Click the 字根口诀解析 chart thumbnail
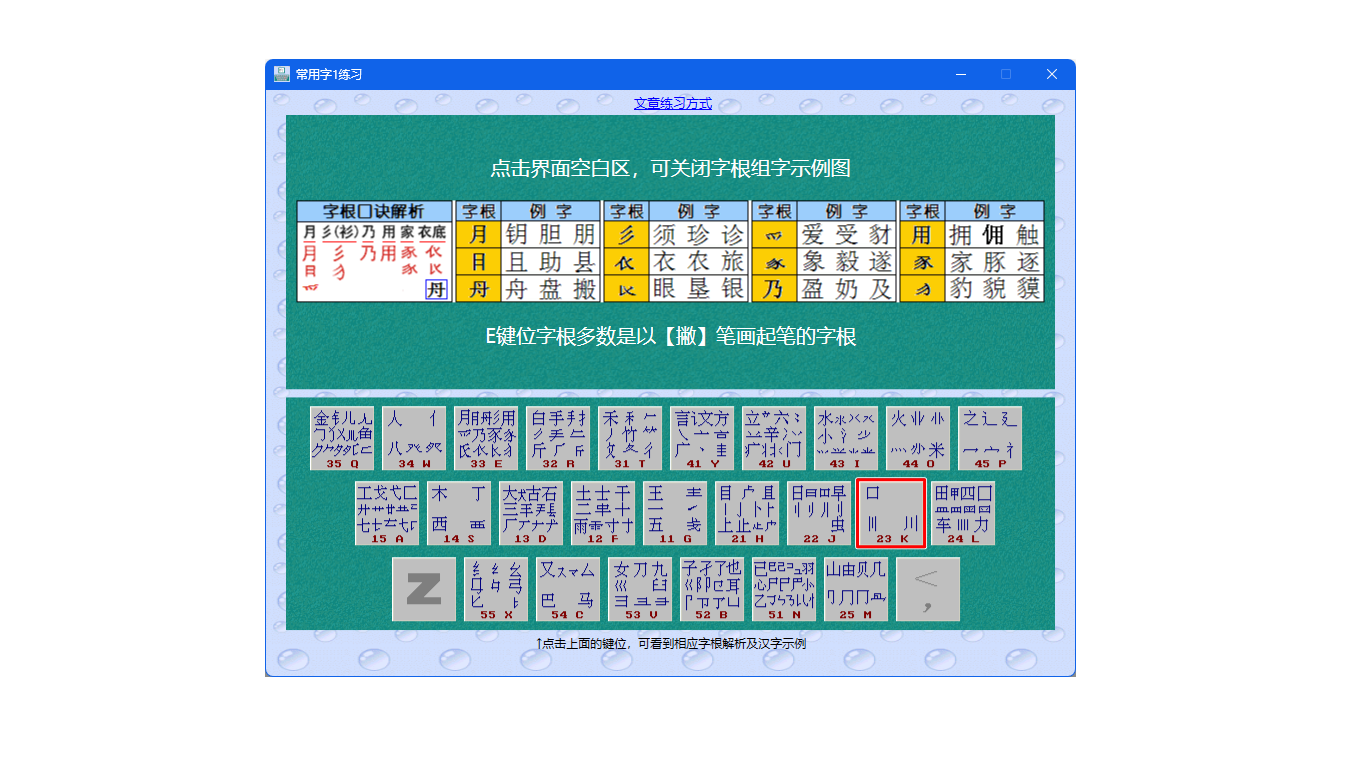 point(374,251)
